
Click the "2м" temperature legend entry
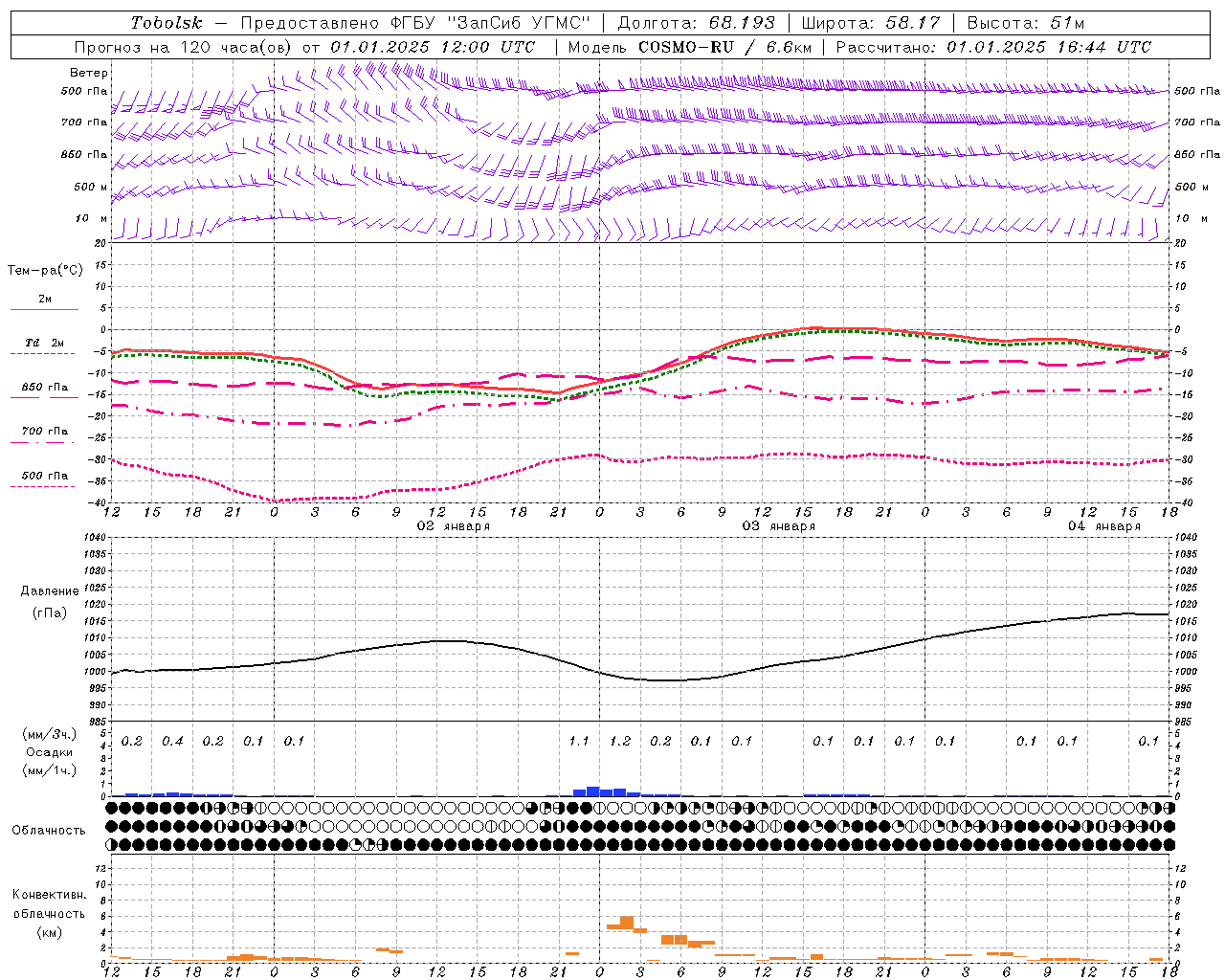coord(45,299)
